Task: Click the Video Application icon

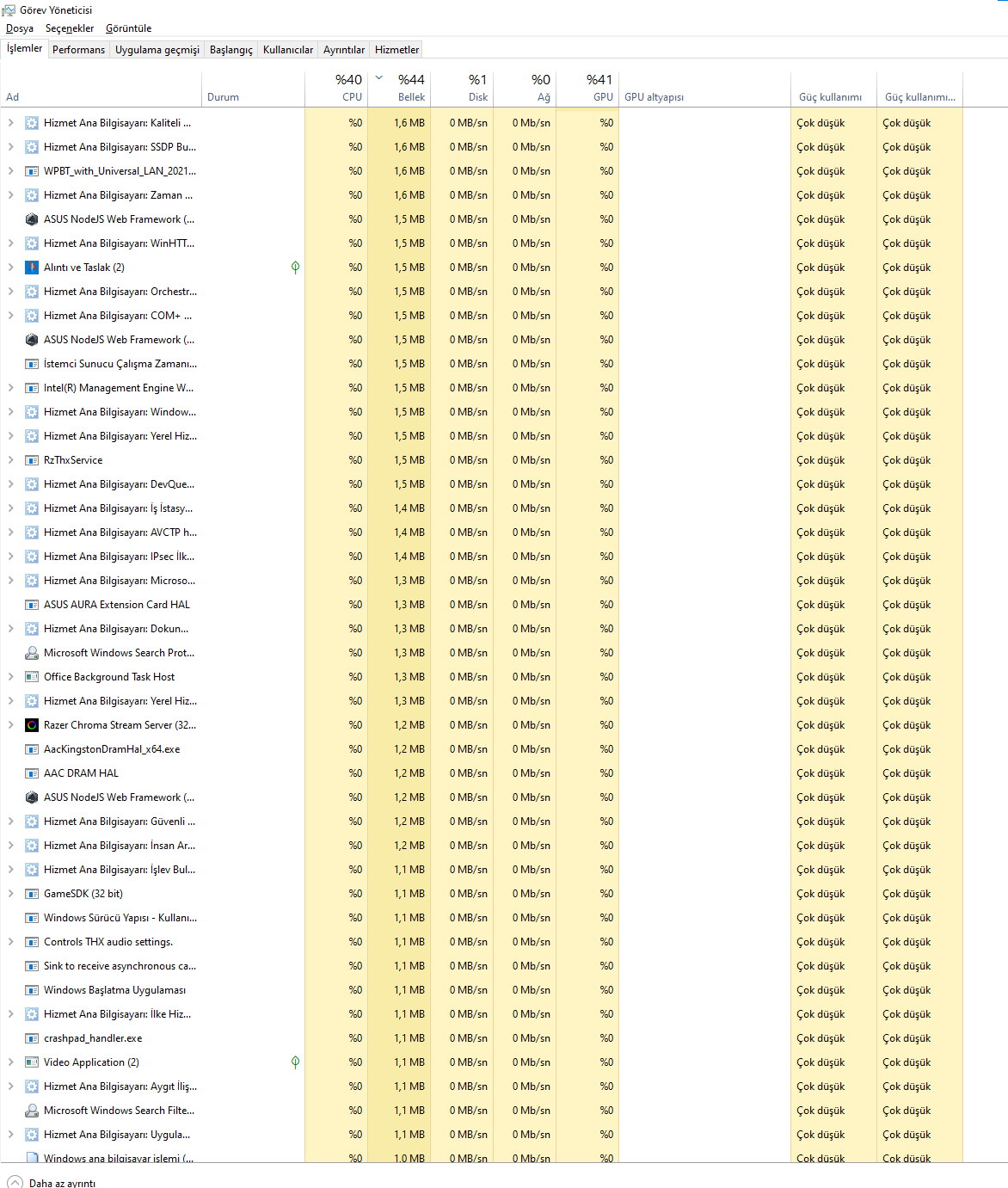Action: point(32,1062)
